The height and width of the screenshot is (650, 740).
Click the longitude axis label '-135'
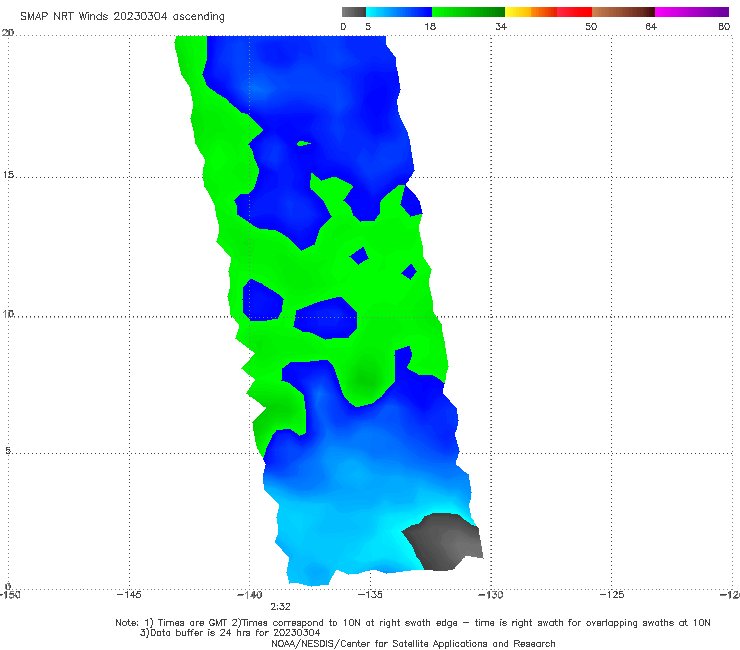(x=370, y=595)
